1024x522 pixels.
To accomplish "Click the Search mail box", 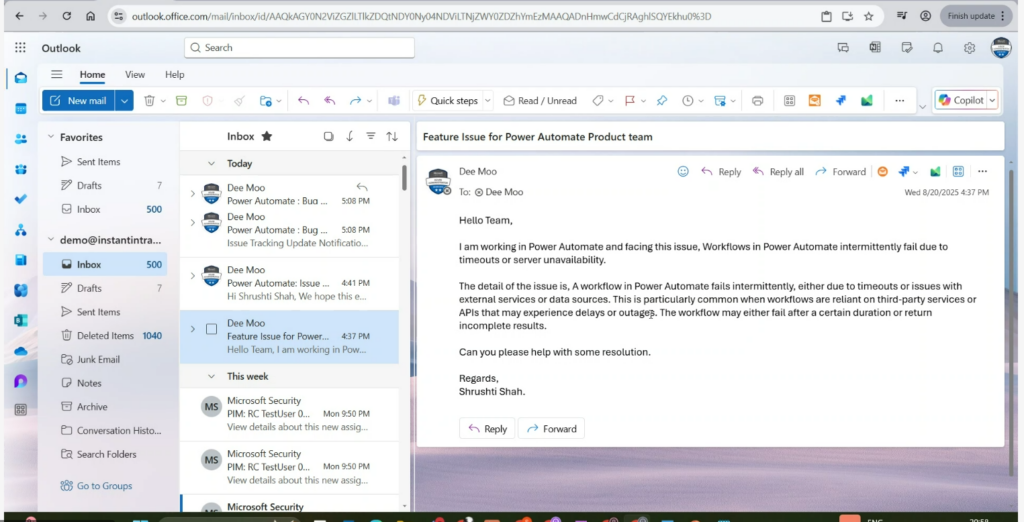I will 299,48.
